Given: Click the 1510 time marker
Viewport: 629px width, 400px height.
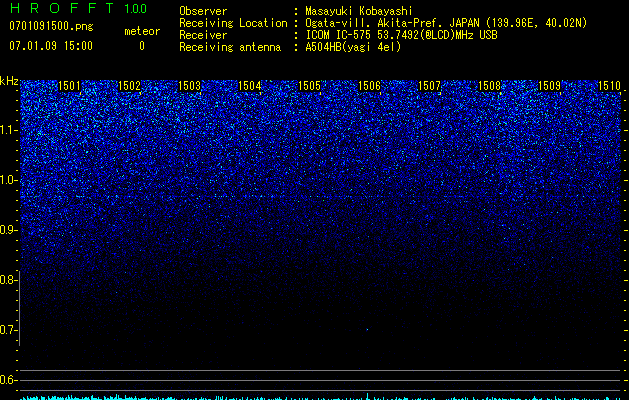Looking at the screenshot, I should (609, 86).
